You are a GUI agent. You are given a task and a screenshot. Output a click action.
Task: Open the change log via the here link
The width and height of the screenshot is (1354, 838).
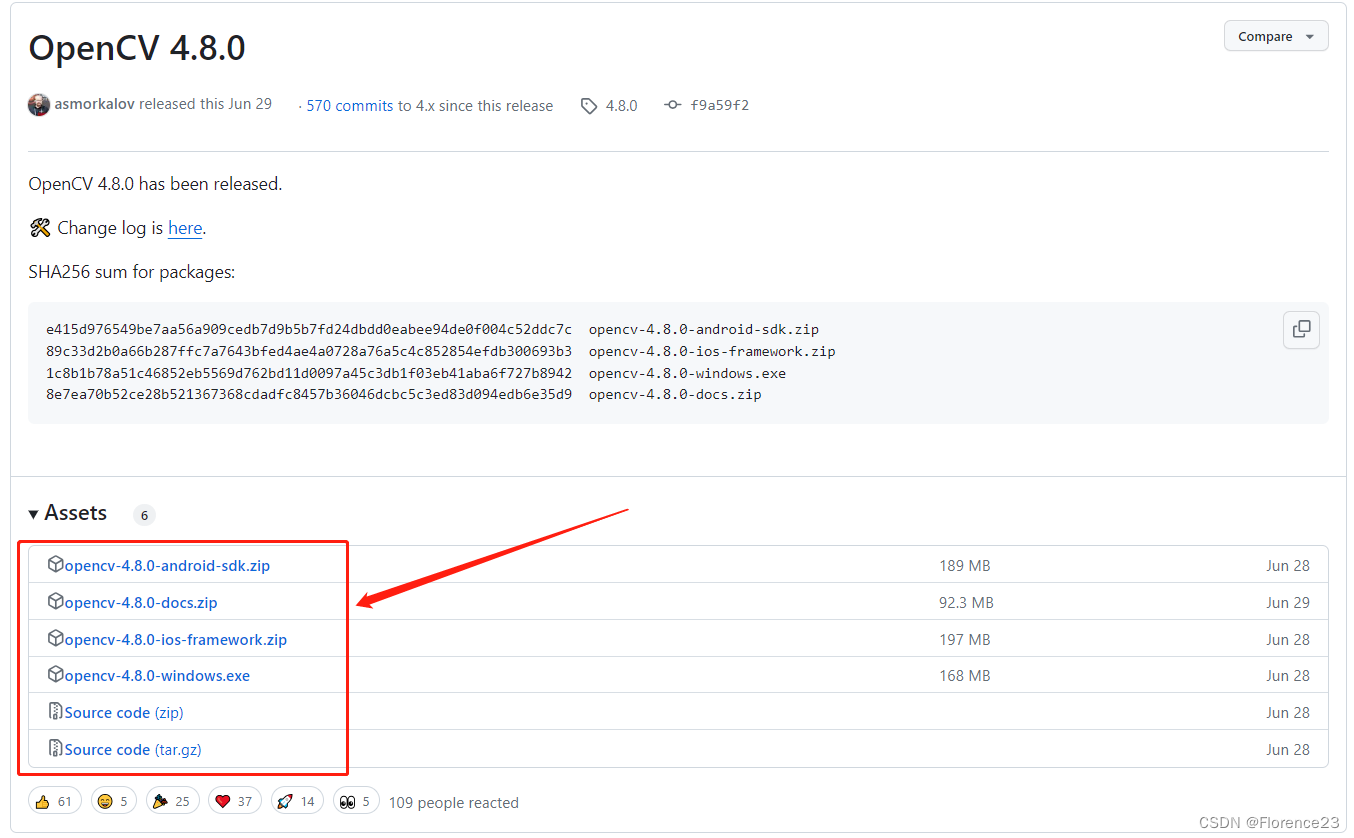pyautogui.click(x=185, y=228)
